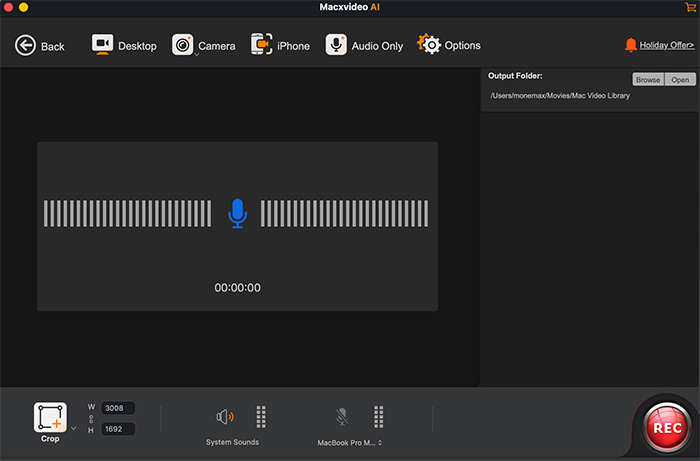
Task: Click the Camera label in toolbar
Action: [217, 46]
